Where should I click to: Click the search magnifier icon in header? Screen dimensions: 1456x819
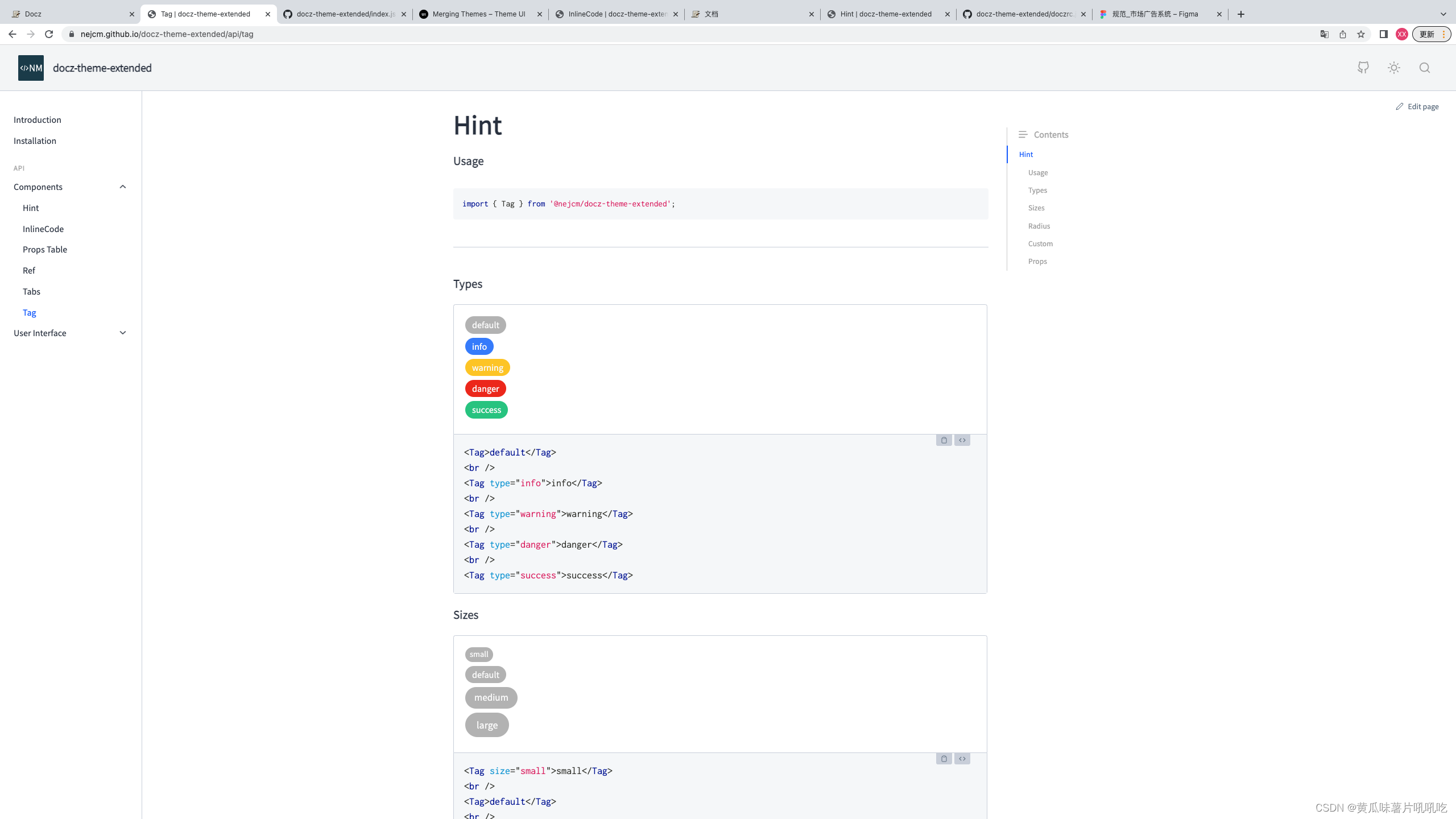point(1424,68)
